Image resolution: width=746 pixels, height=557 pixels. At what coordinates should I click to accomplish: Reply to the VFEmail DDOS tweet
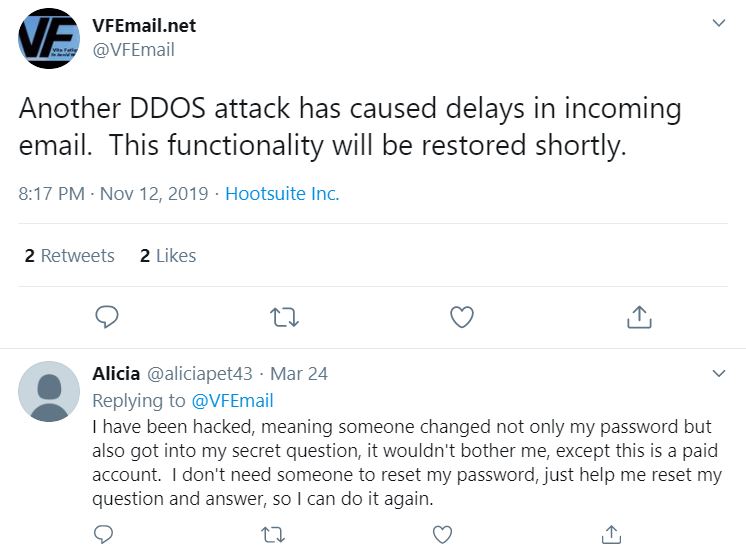tap(107, 317)
